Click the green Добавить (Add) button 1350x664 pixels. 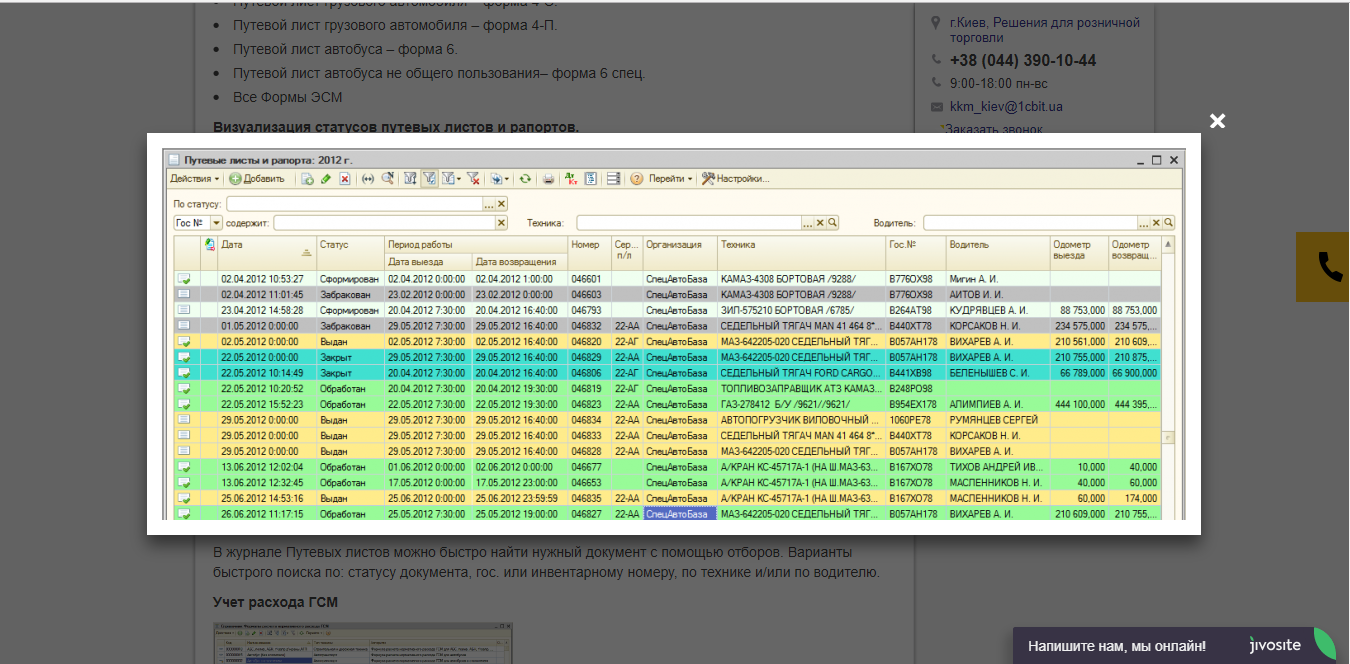coord(257,179)
